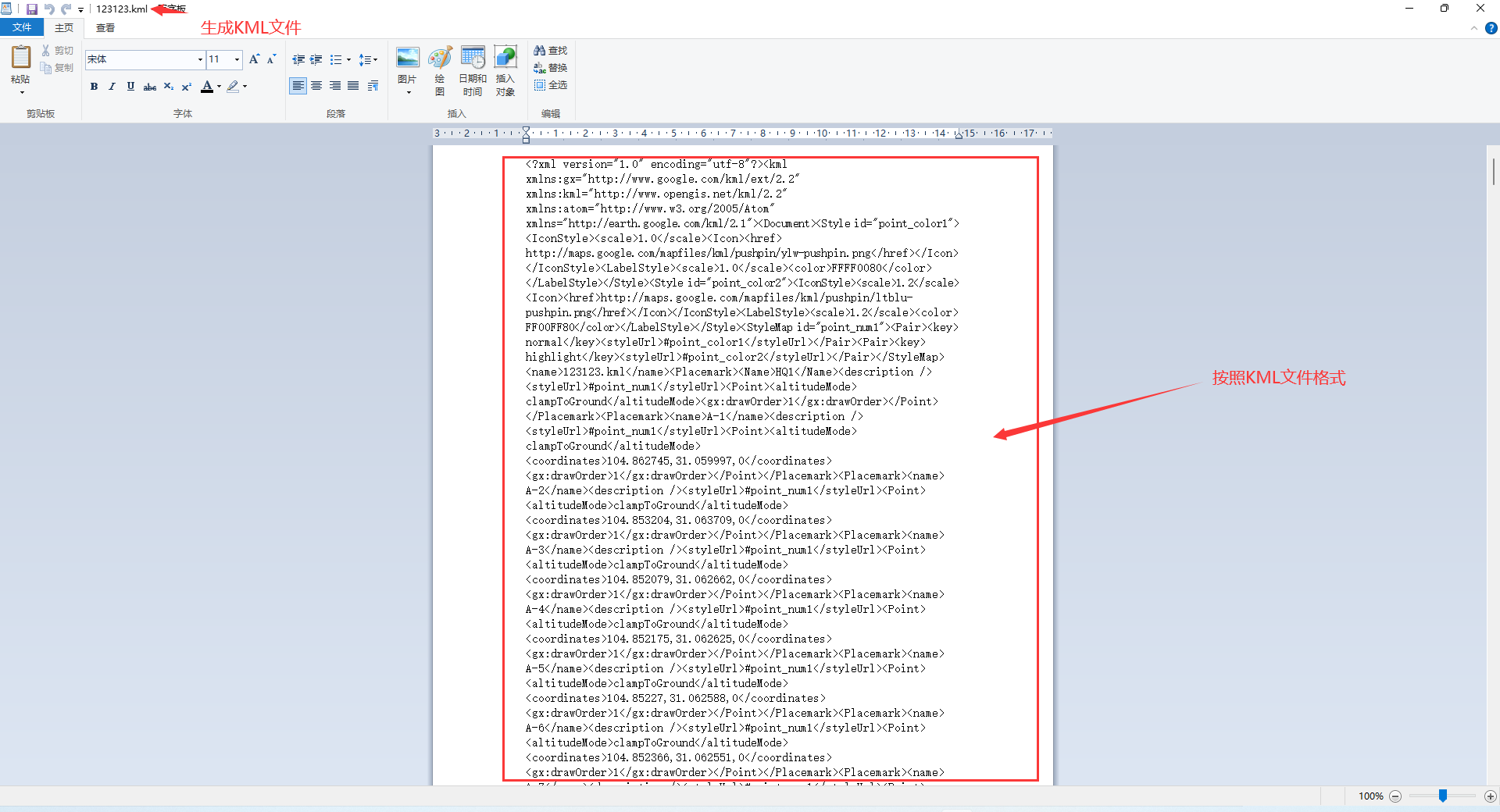Screen dimensions: 1500x812
Task: Click the right indent marker on the ruler
Action: (x=959, y=136)
